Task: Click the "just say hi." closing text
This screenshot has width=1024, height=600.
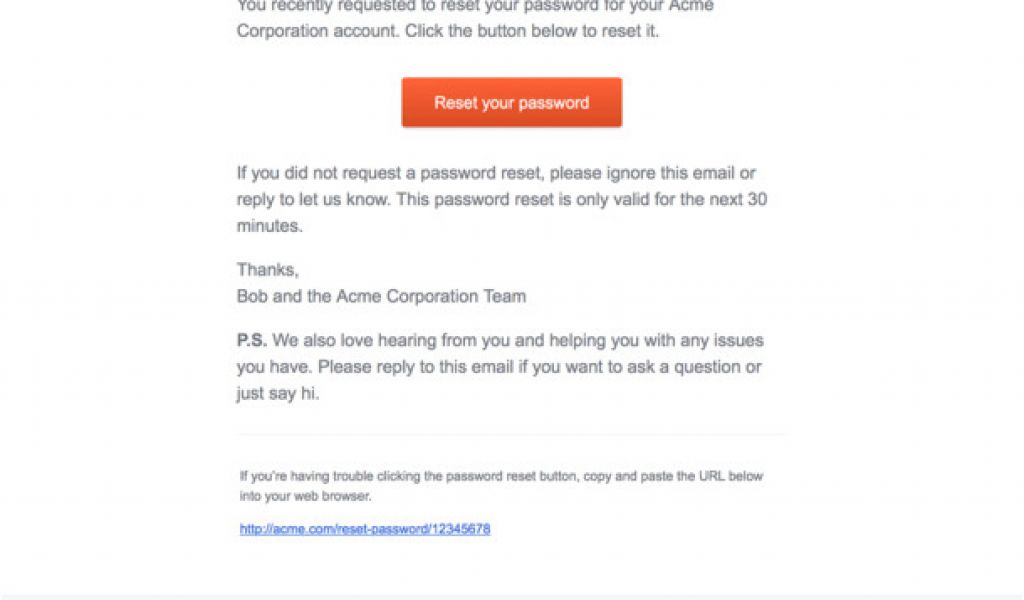Action: click(280, 393)
